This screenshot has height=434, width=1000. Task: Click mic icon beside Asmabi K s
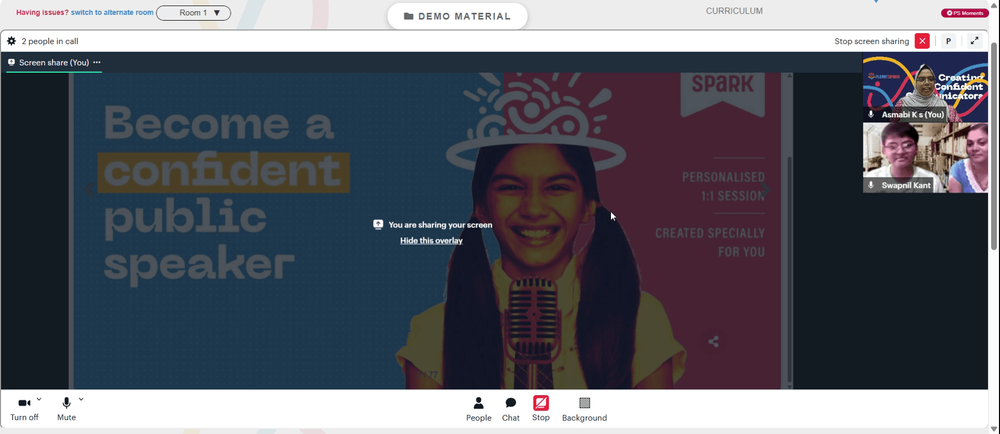tap(871, 115)
